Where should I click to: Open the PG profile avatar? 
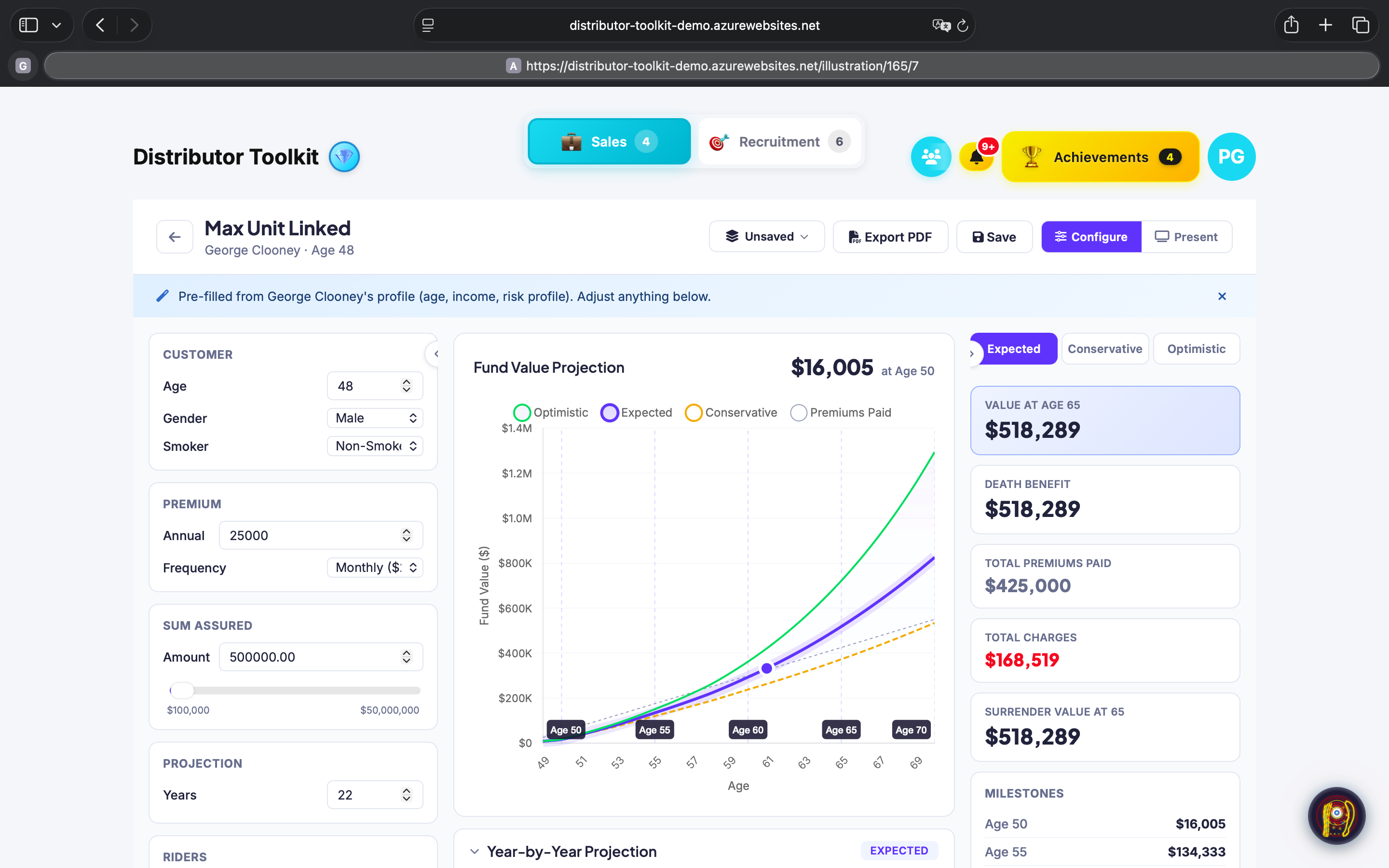[x=1231, y=157]
